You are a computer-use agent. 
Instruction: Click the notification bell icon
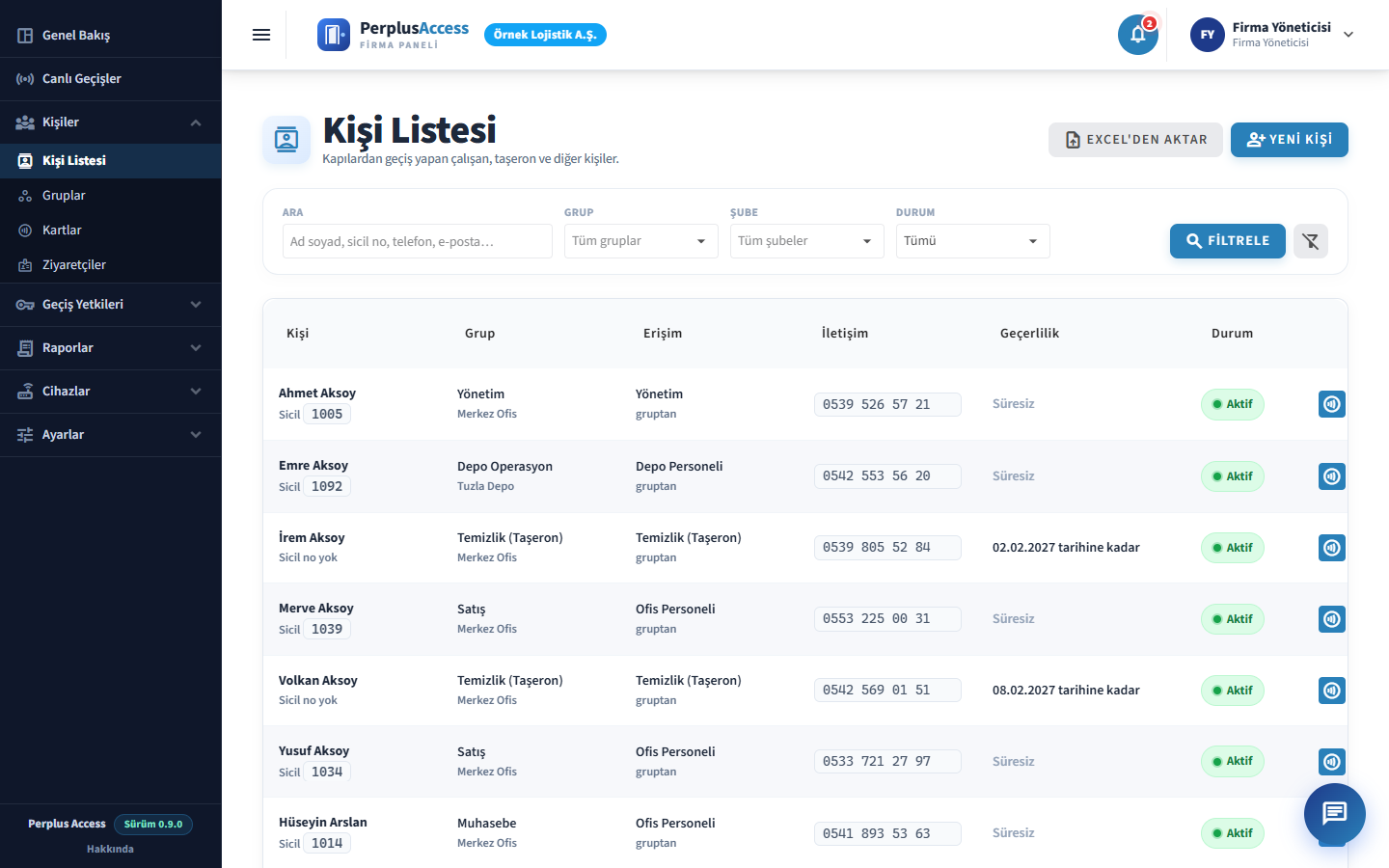(x=1138, y=35)
